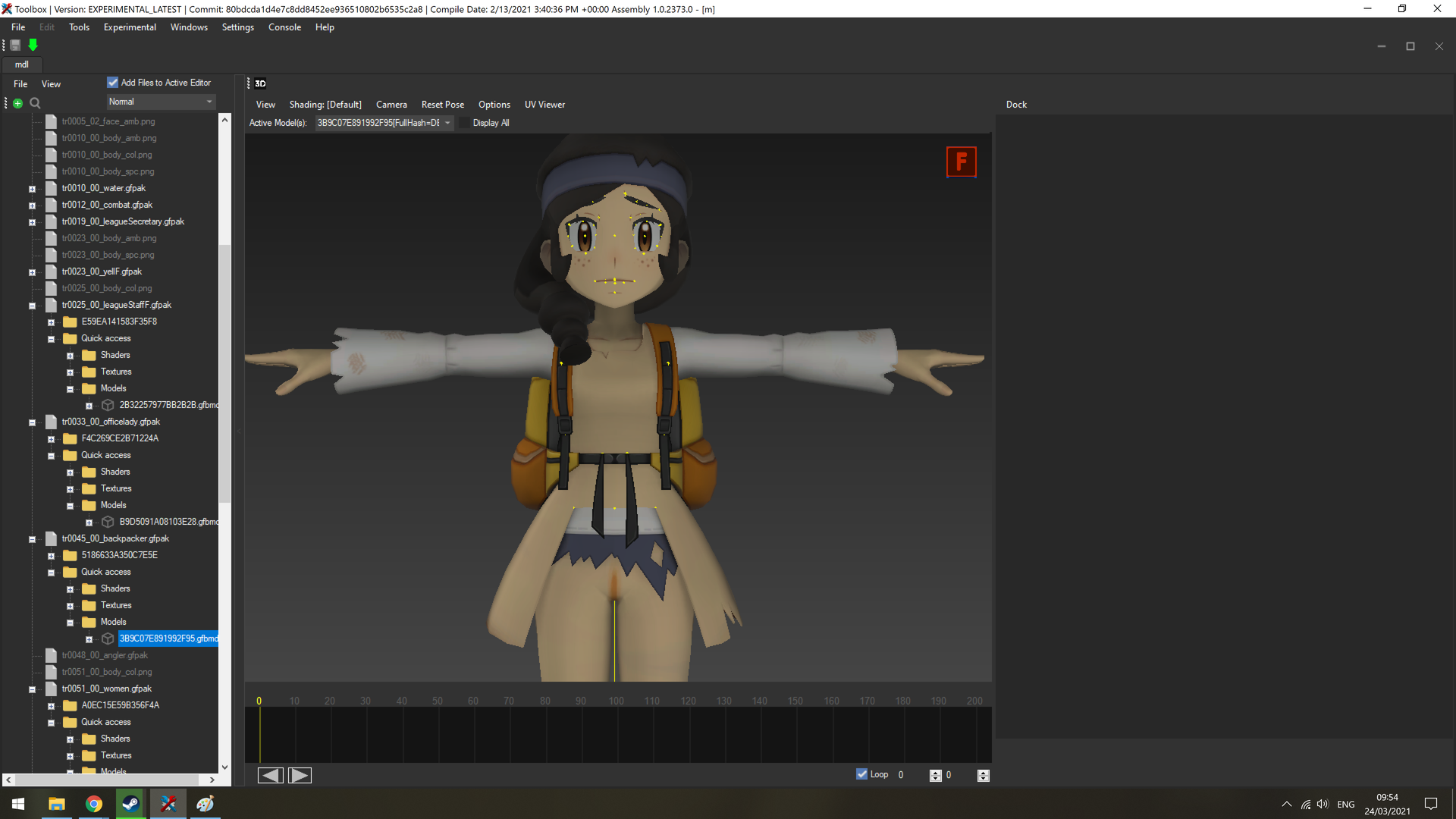Select the 3B9C07E891992F95.gfbmdl tree row

(x=168, y=639)
